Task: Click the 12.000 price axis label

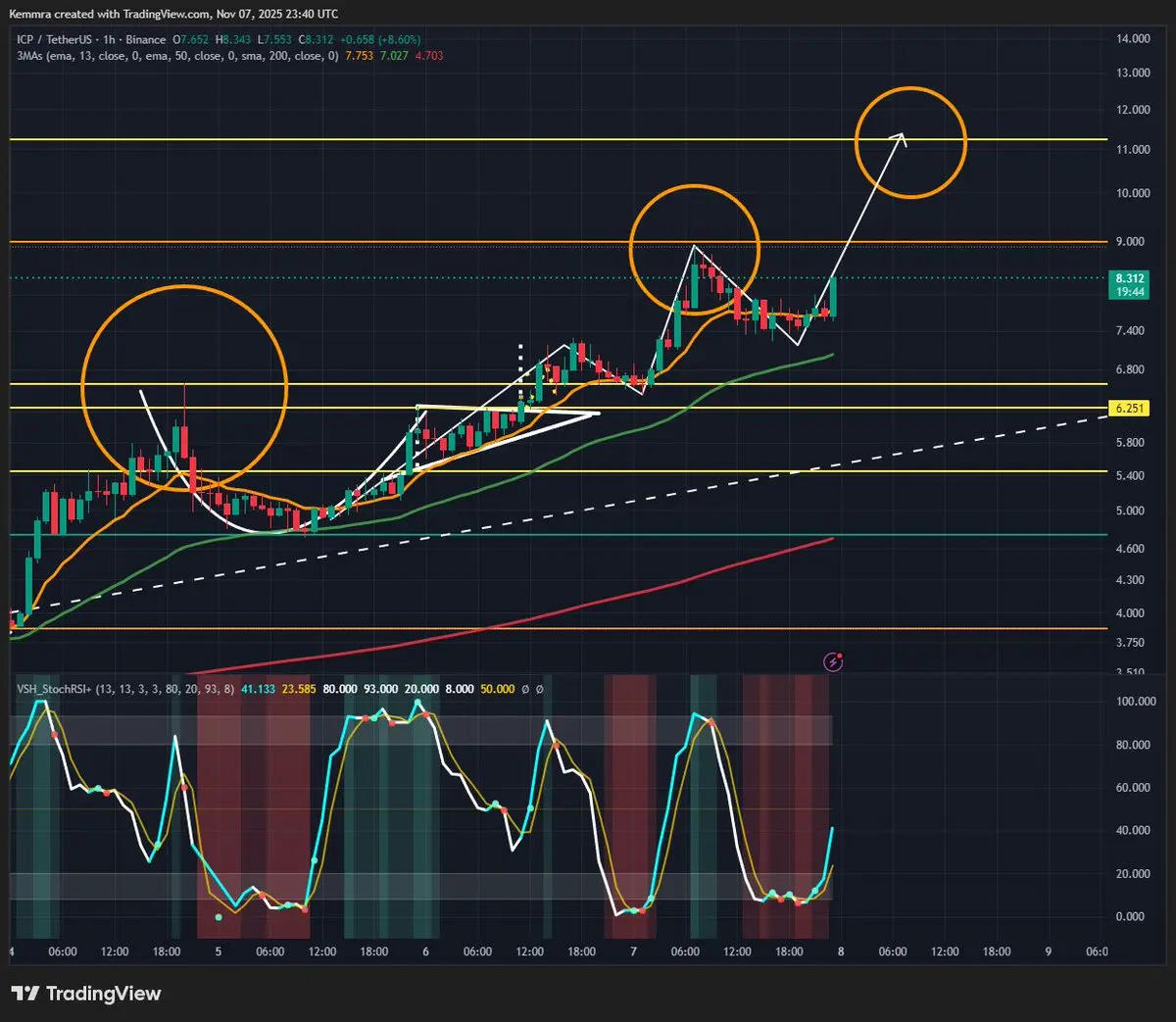Action: (x=1133, y=110)
